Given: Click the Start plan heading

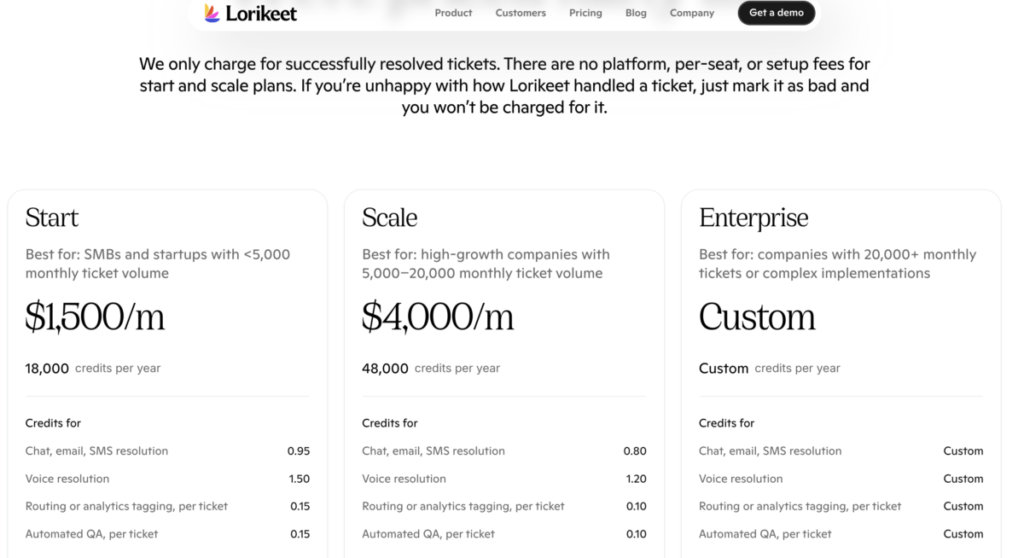Looking at the screenshot, I should pos(52,218).
